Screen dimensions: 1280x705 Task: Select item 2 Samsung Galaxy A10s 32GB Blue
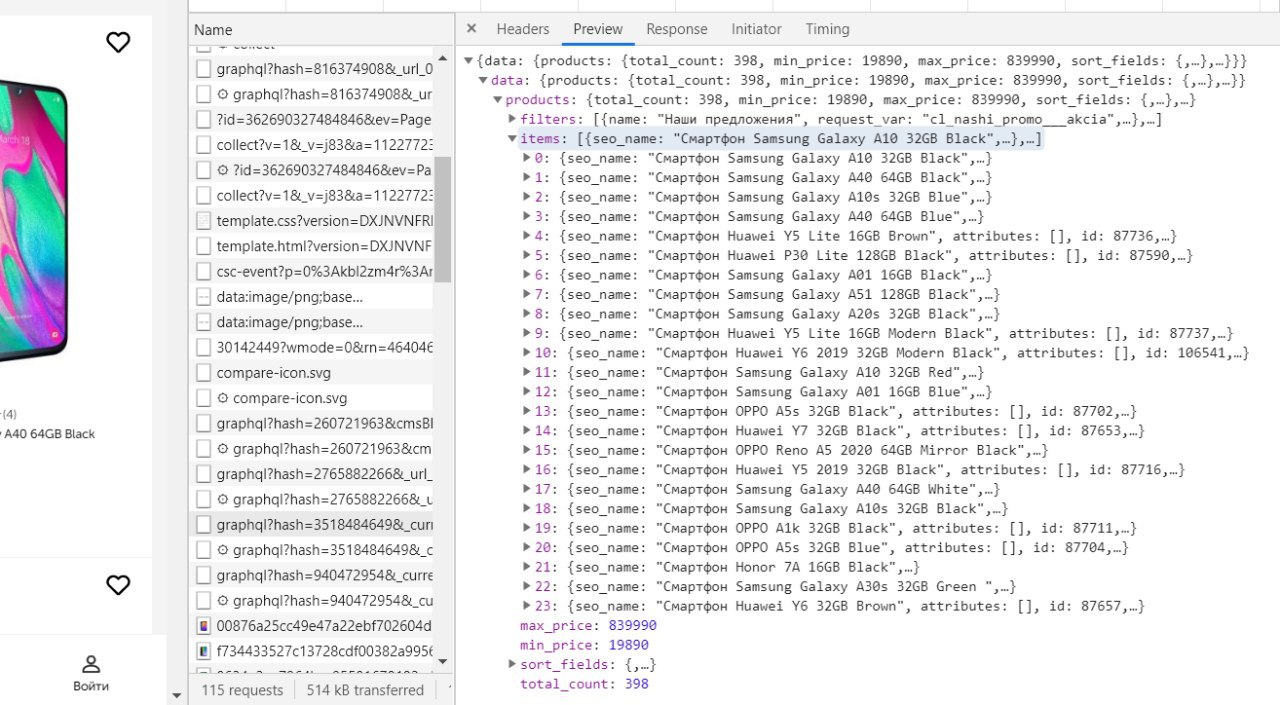[764, 197]
